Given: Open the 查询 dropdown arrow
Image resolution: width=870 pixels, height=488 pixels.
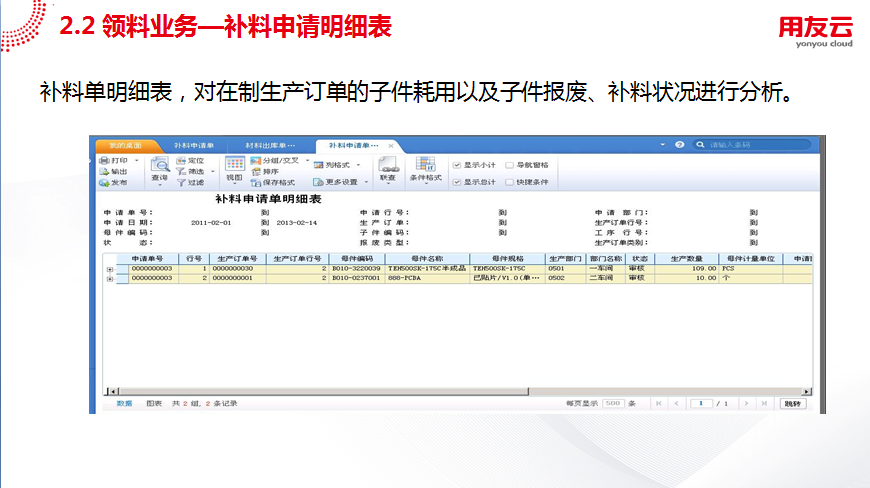Looking at the screenshot, I should (160, 185).
